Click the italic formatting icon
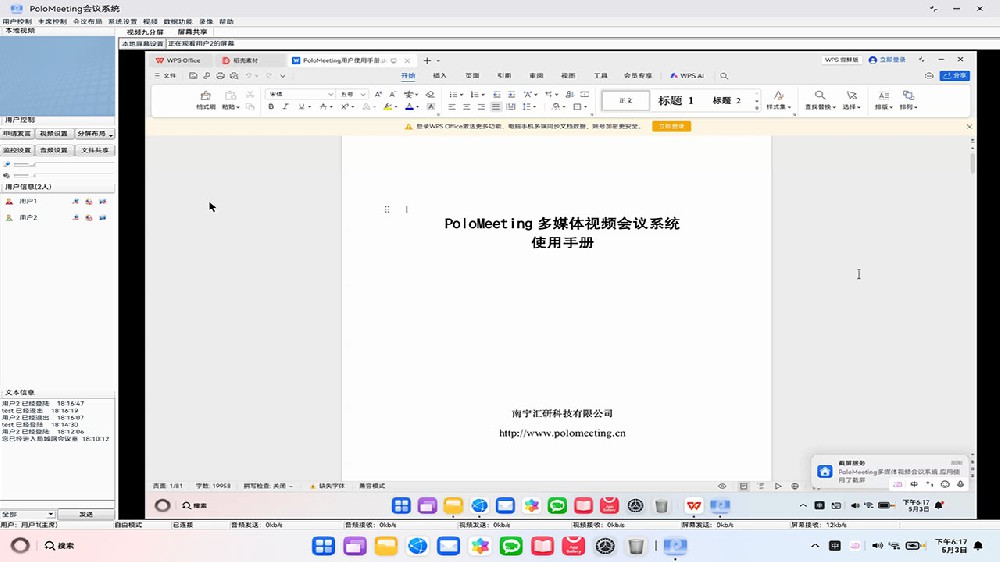 tap(285, 107)
